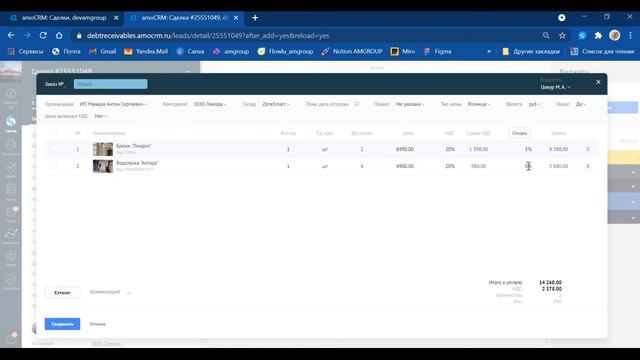Open the Notion AMGROUP bookmark
Image resolution: width=640 pixels, height=360 pixels.
[x=352, y=51]
